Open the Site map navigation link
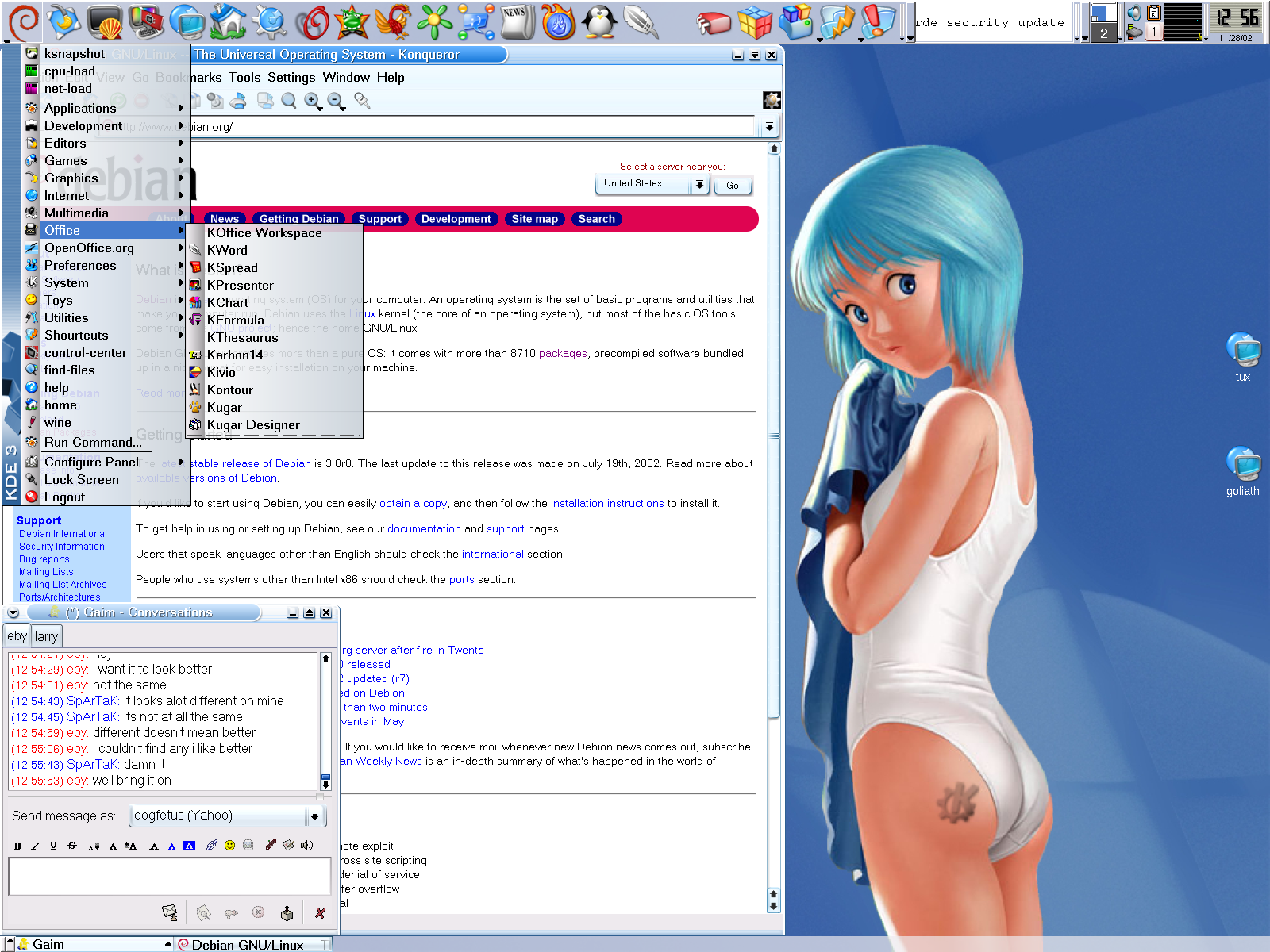The width and height of the screenshot is (1270, 952). click(x=535, y=219)
